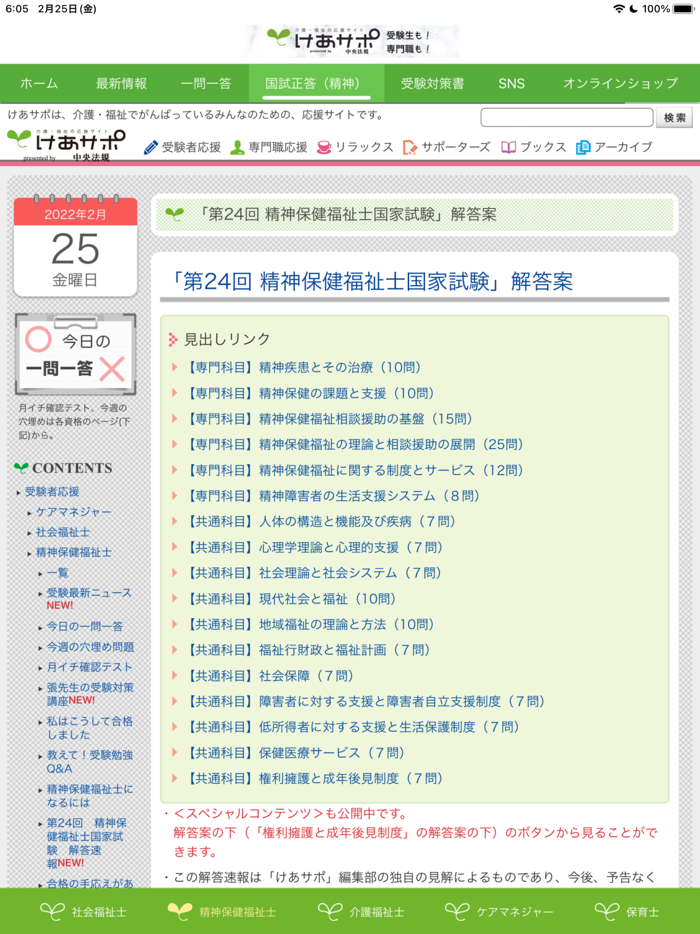The image size is (700, 934).
Task: Click the けあサポ 中央法規 header logo
Action: click(x=66, y=145)
